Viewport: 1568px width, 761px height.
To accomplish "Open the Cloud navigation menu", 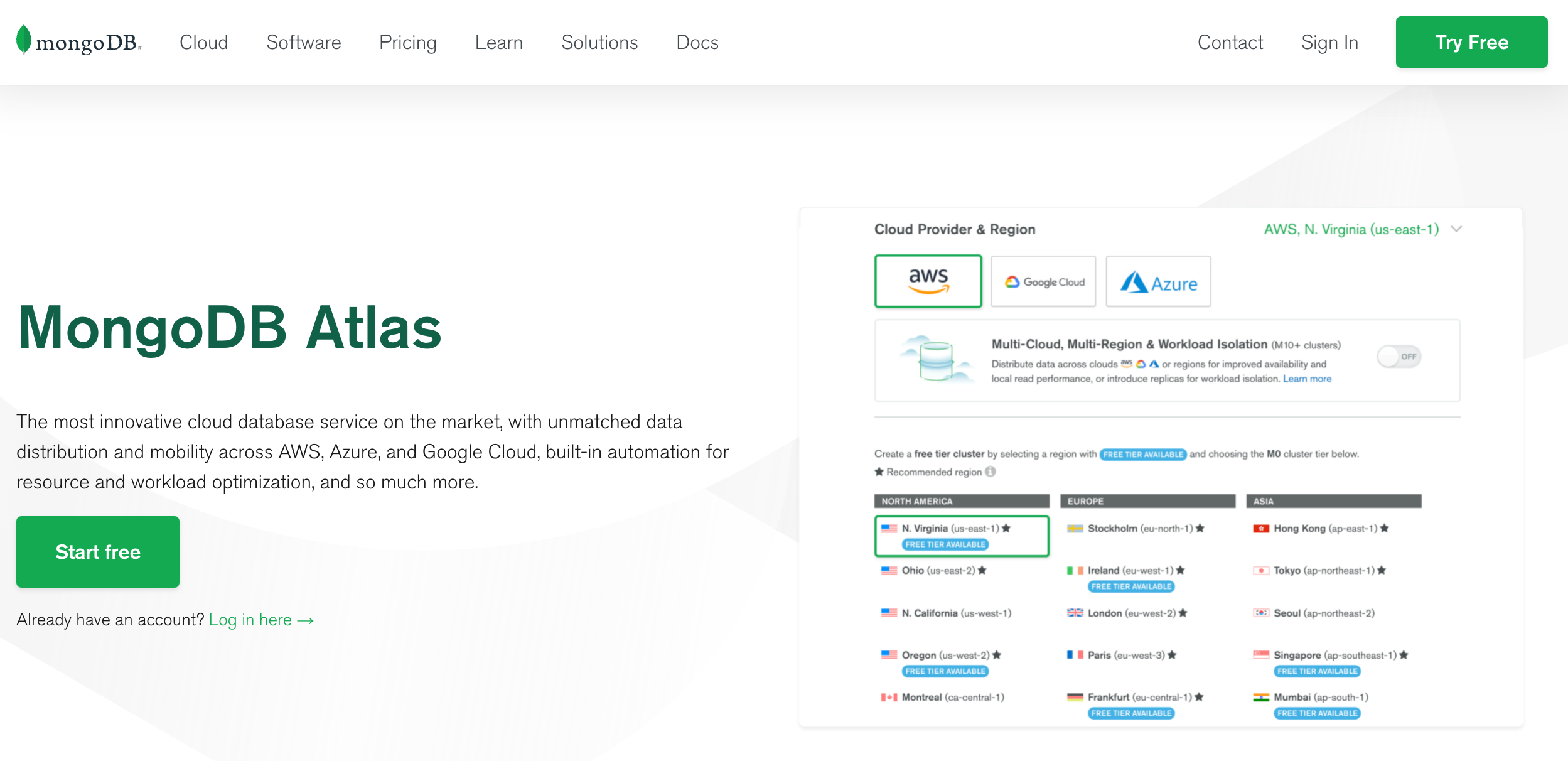I will [x=203, y=43].
